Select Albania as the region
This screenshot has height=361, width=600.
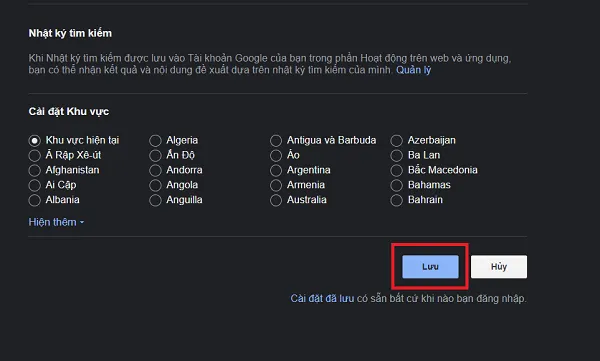34,200
